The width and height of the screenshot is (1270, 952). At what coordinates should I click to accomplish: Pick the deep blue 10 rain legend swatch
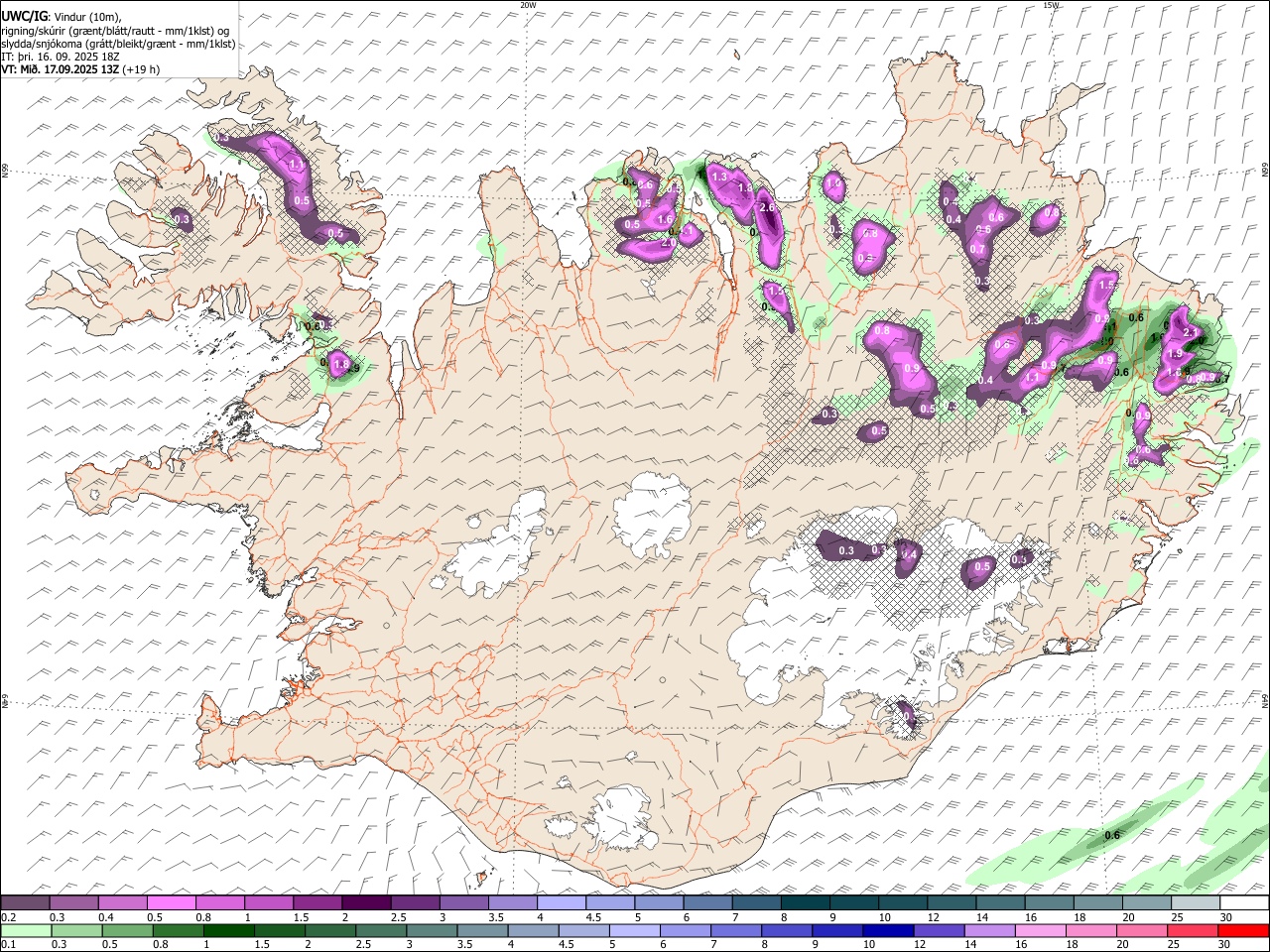[x=888, y=930]
